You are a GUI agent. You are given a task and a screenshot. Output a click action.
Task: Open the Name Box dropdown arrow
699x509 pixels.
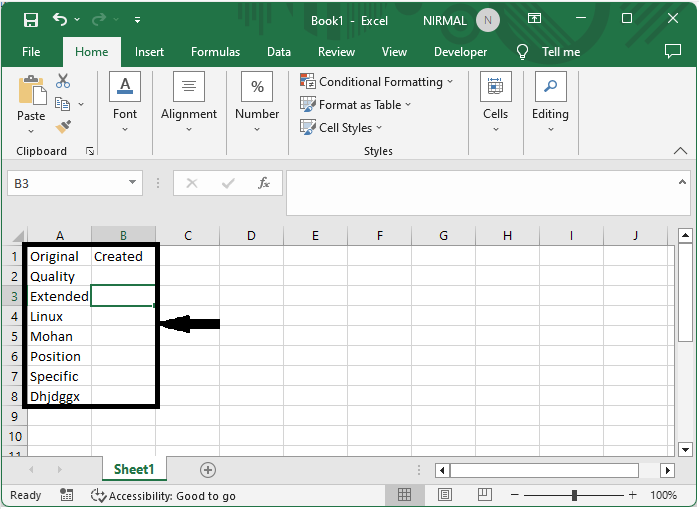pos(132,182)
